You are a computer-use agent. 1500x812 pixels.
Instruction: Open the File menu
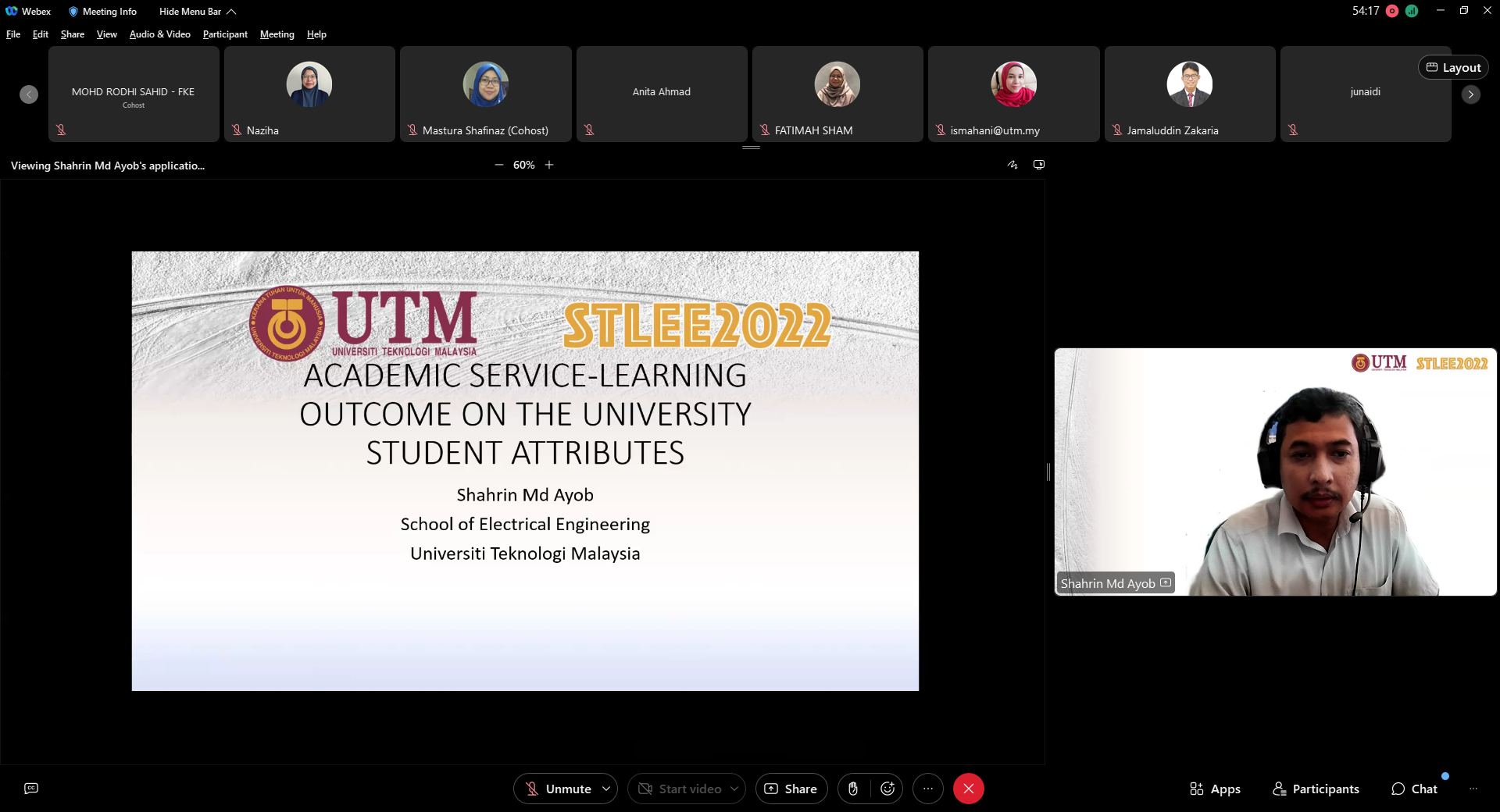tap(13, 34)
